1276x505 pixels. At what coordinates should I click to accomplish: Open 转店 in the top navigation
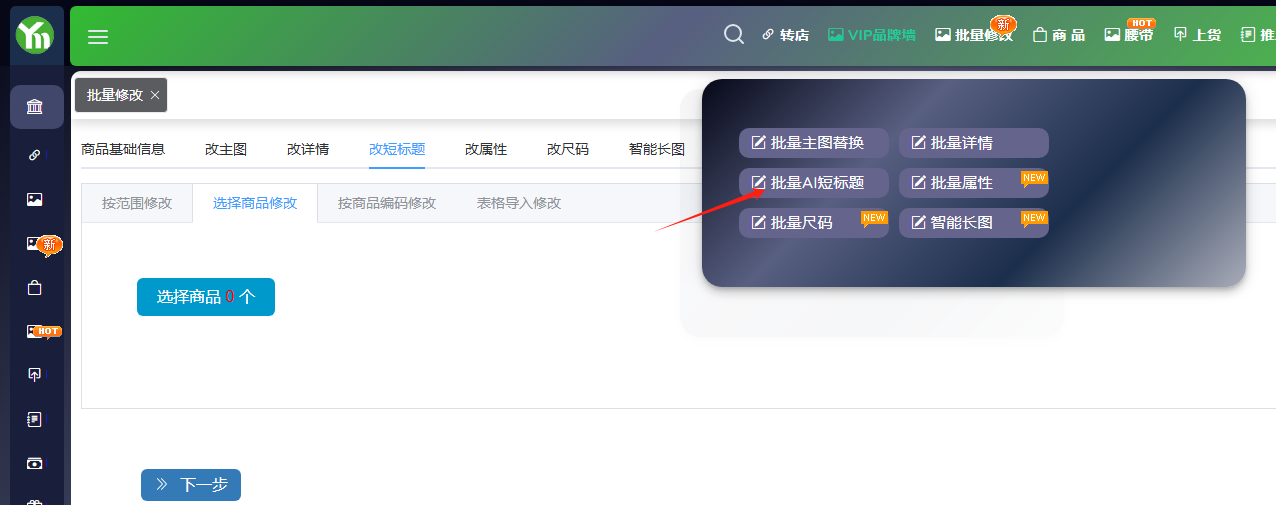coord(785,35)
